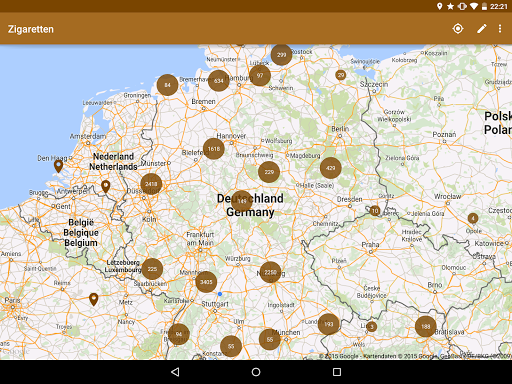Tap the Zigaretten title text
The width and height of the screenshot is (512, 384).
pos(31,29)
